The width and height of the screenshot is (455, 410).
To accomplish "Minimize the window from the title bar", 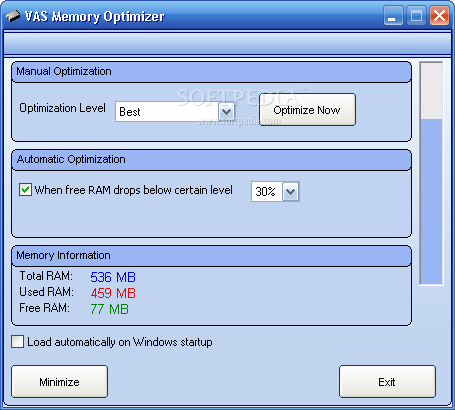I will coord(393,15).
